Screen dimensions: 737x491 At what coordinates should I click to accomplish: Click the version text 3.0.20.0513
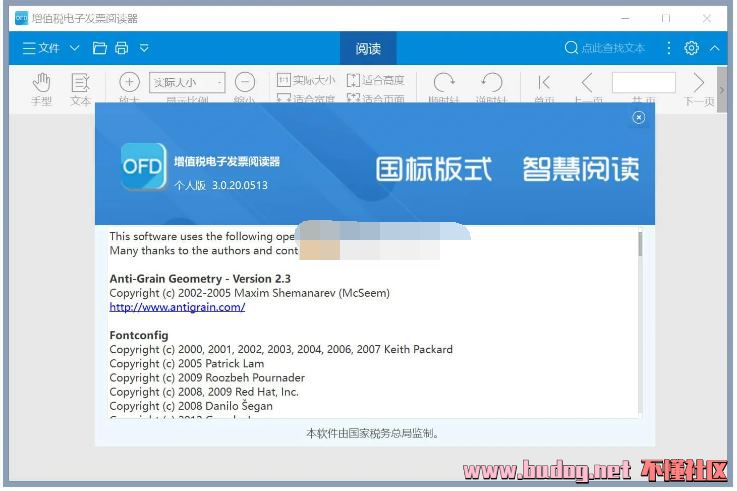point(240,185)
